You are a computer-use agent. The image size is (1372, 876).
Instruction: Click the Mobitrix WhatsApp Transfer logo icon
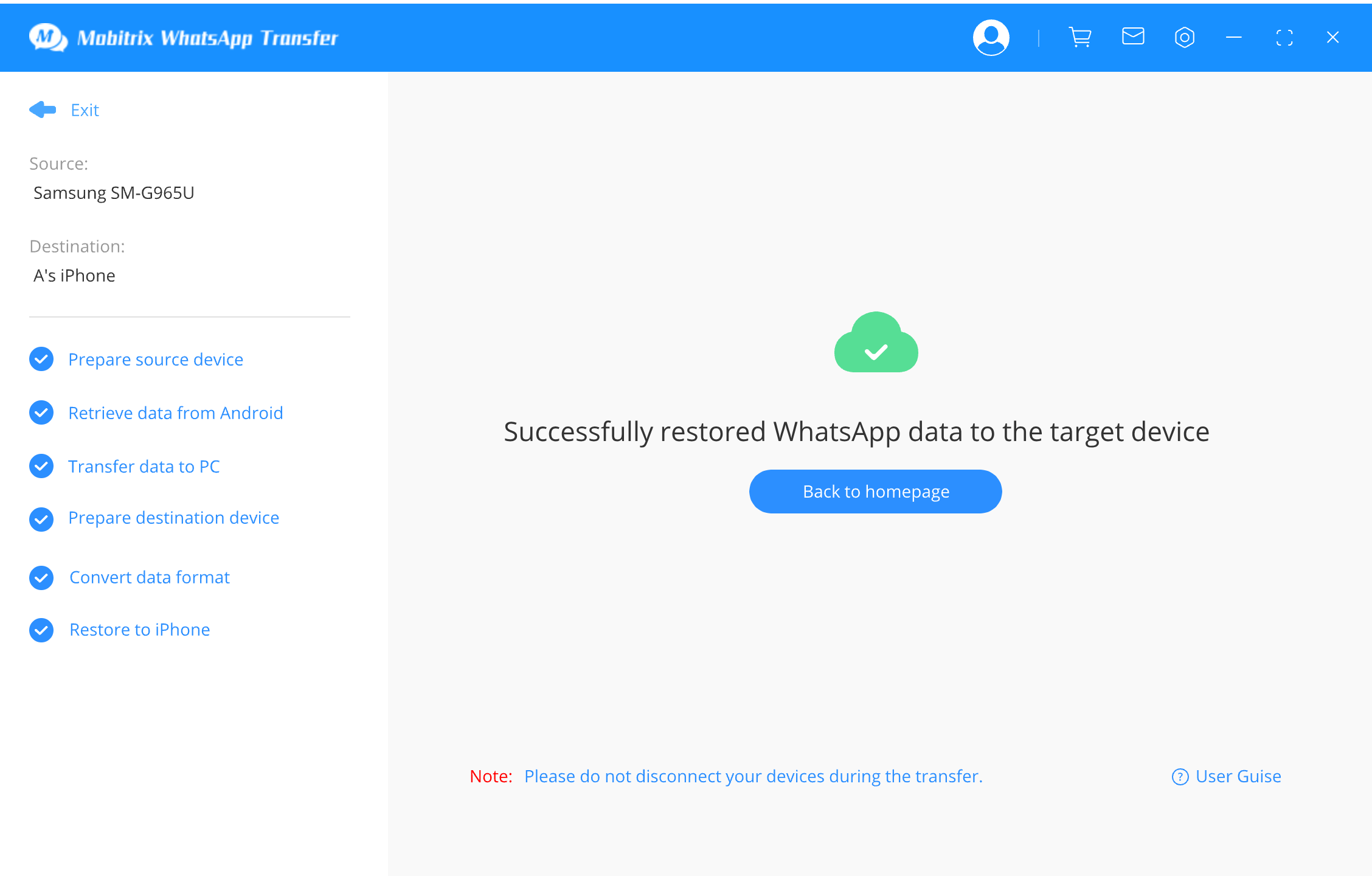45,38
